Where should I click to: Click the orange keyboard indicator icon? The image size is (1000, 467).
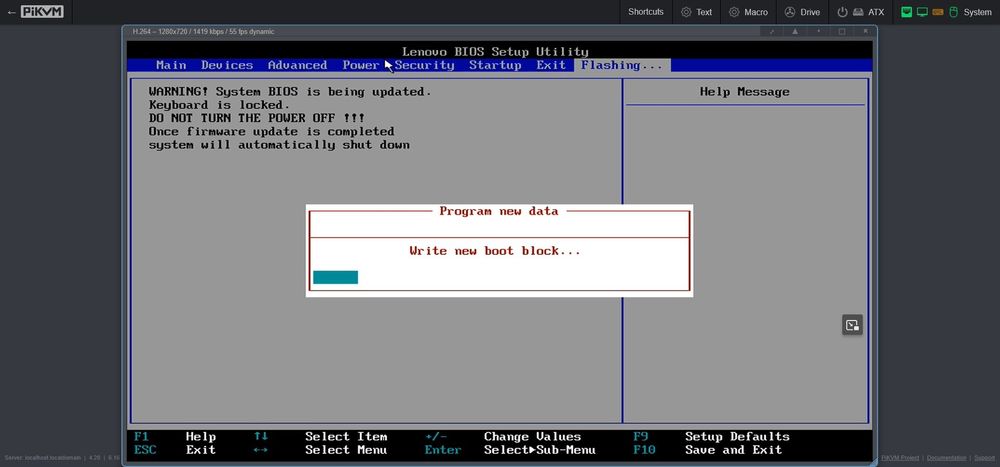coord(938,11)
